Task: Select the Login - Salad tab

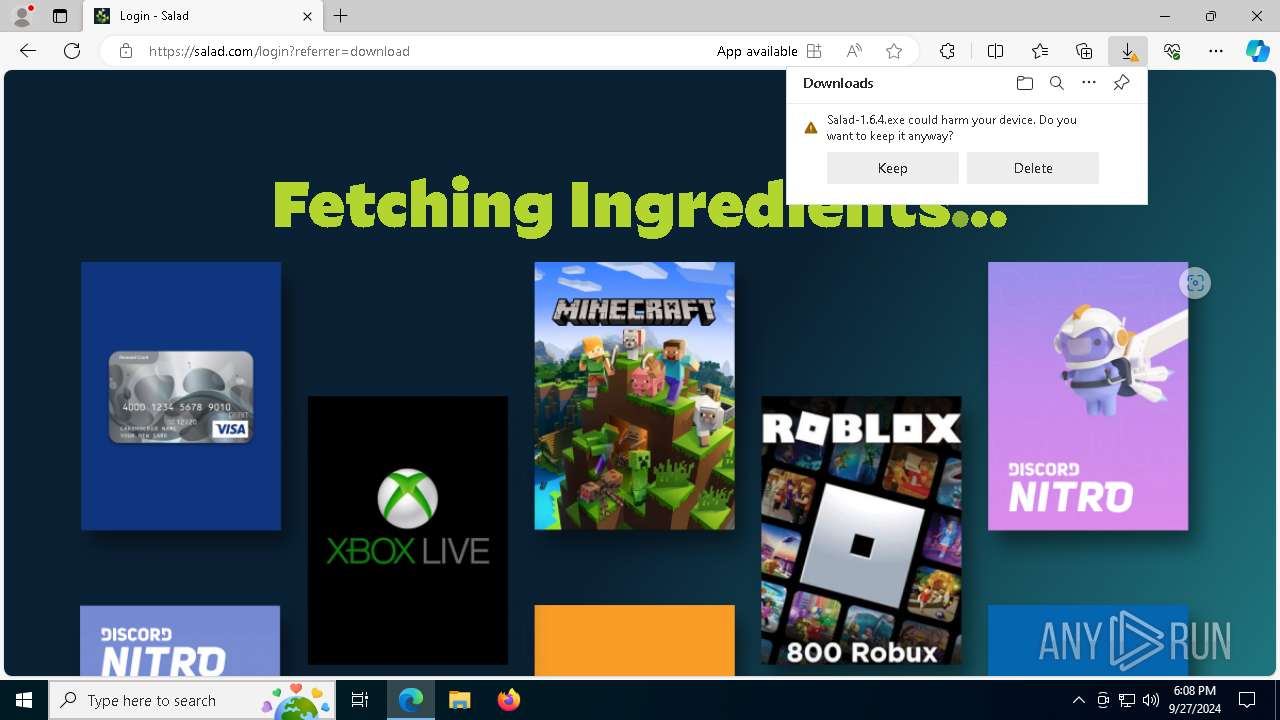Action: pos(204,16)
